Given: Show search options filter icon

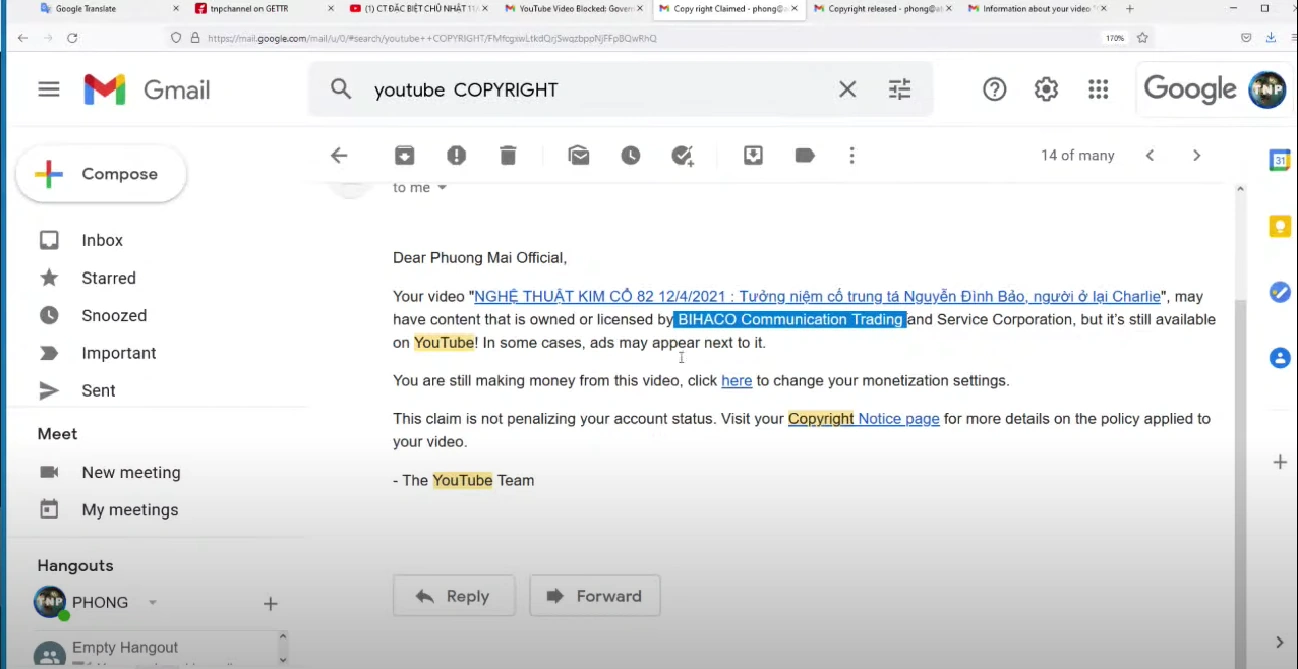Looking at the screenshot, I should pos(900,89).
